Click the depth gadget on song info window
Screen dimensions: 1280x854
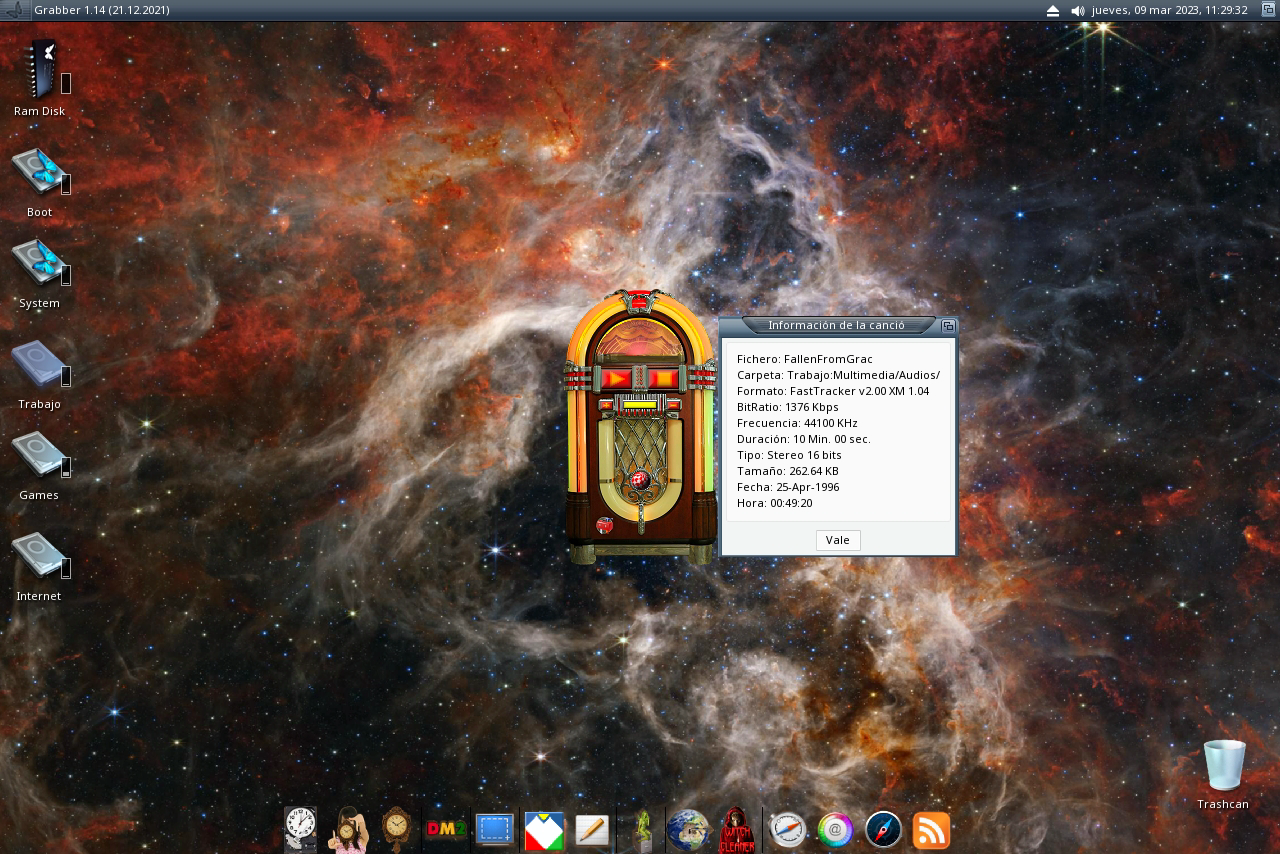(948, 326)
